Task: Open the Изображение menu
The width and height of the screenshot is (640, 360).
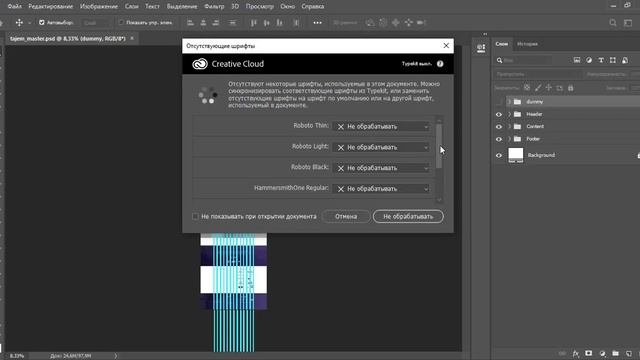Action: pos(99,7)
